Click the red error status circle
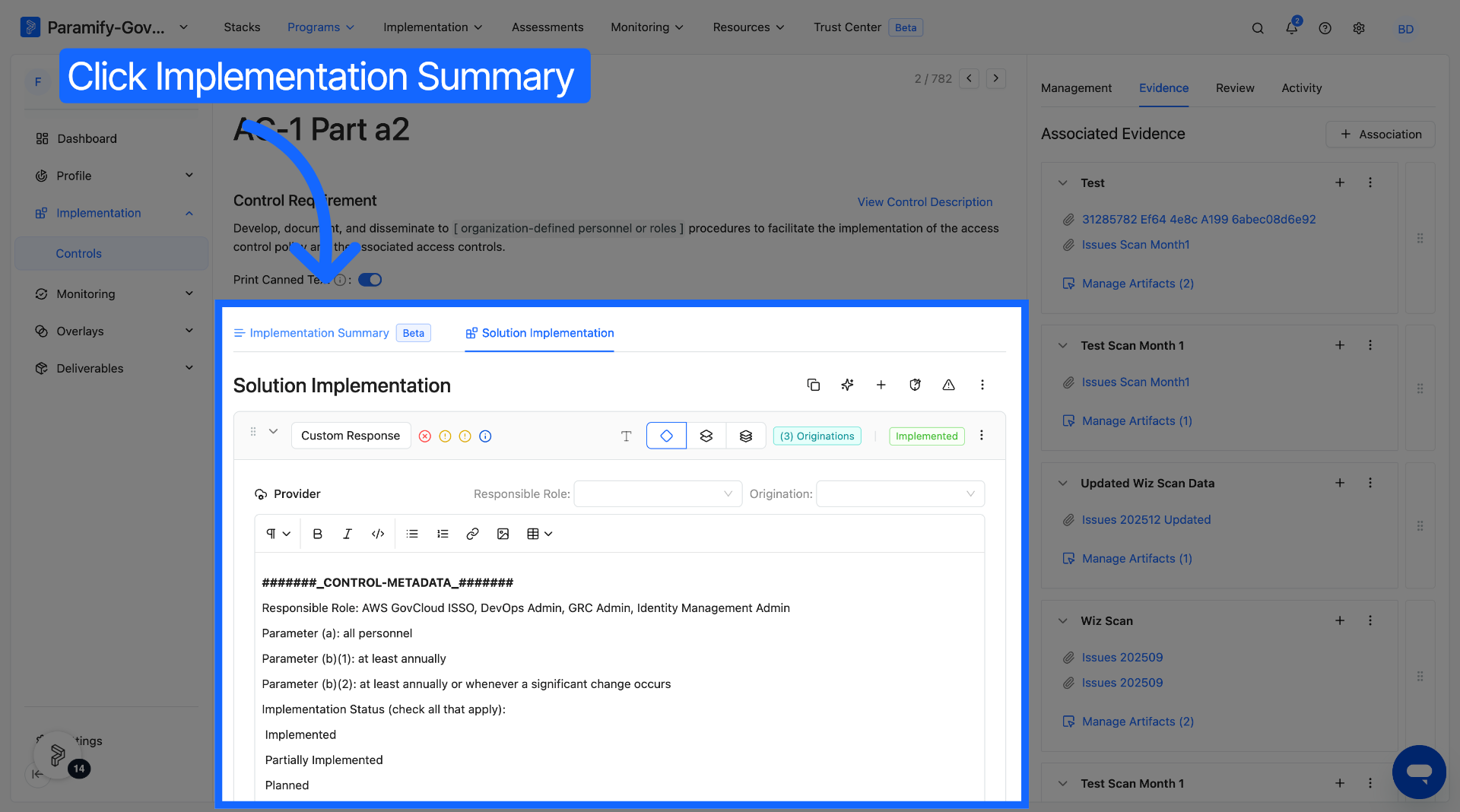The height and width of the screenshot is (812, 1460). tap(425, 436)
